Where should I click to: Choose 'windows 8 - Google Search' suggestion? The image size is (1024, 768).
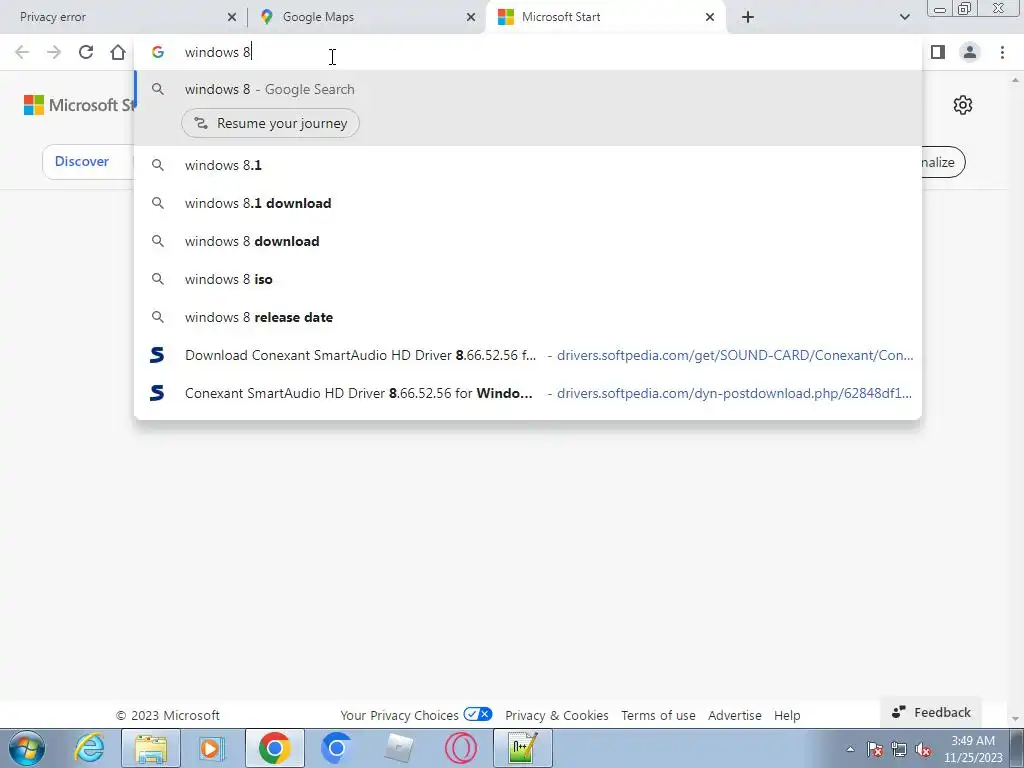pos(528,89)
